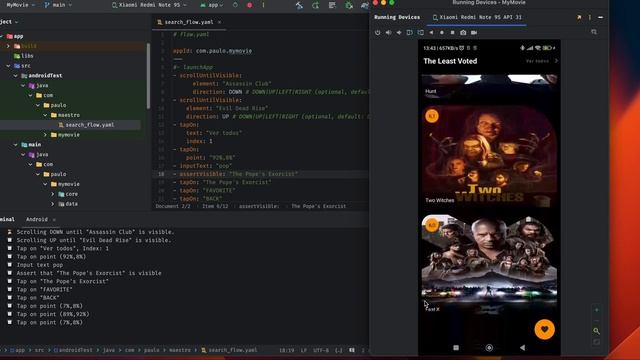
Task: Start screen recording with video camera icon
Action: pyautogui.click(x=474, y=32)
